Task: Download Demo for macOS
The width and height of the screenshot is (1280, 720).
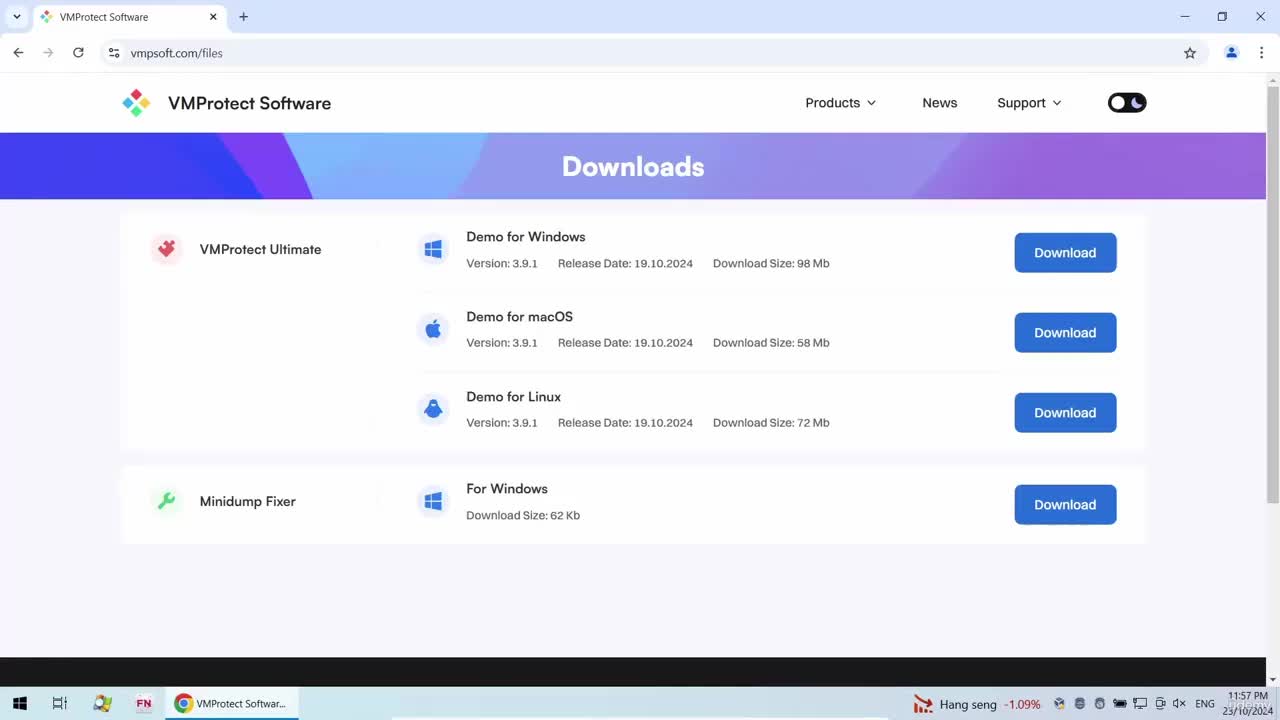Action: point(1065,333)
